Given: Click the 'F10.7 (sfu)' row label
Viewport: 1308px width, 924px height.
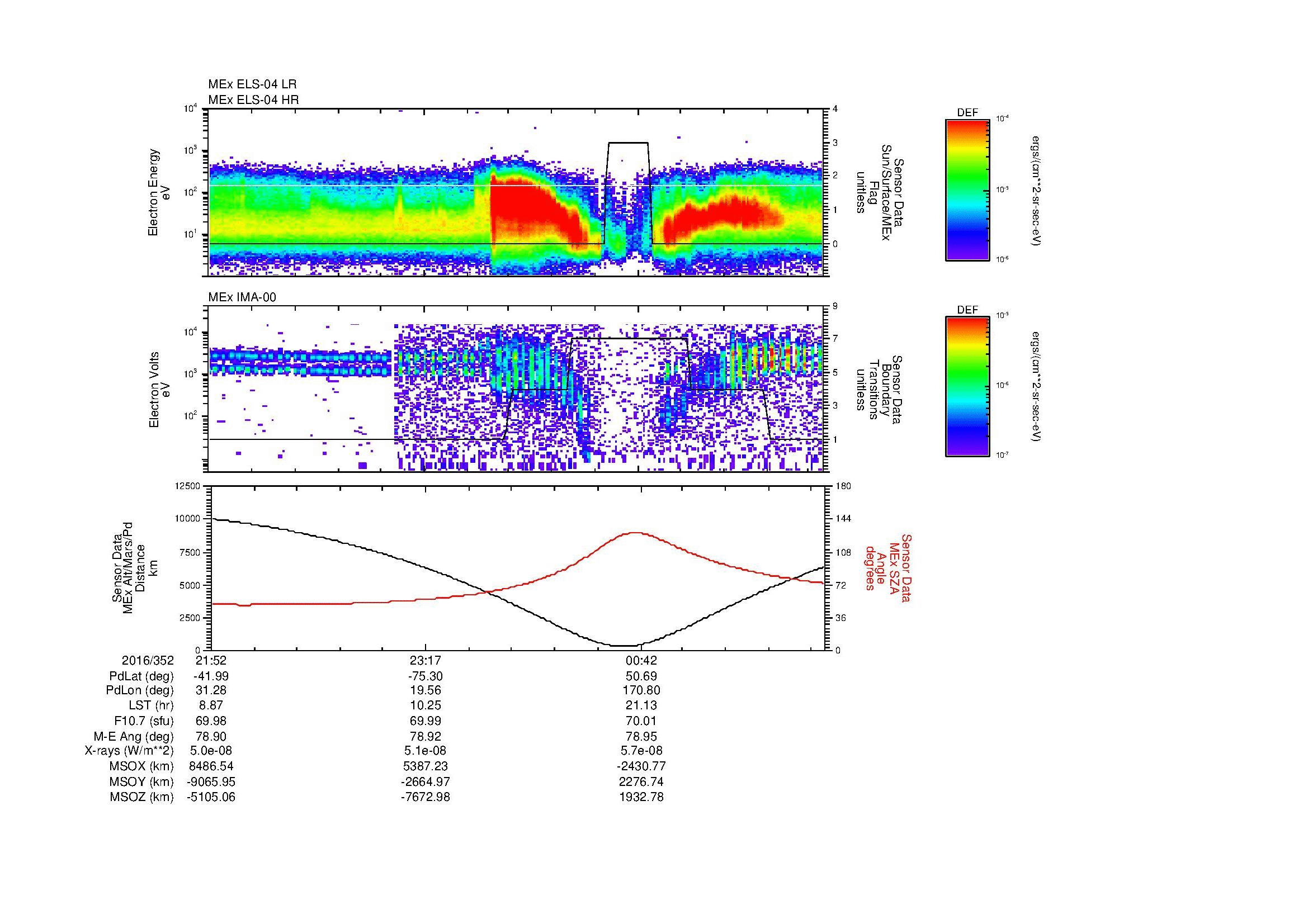Looking at the screenshot, I should (144, 721).
